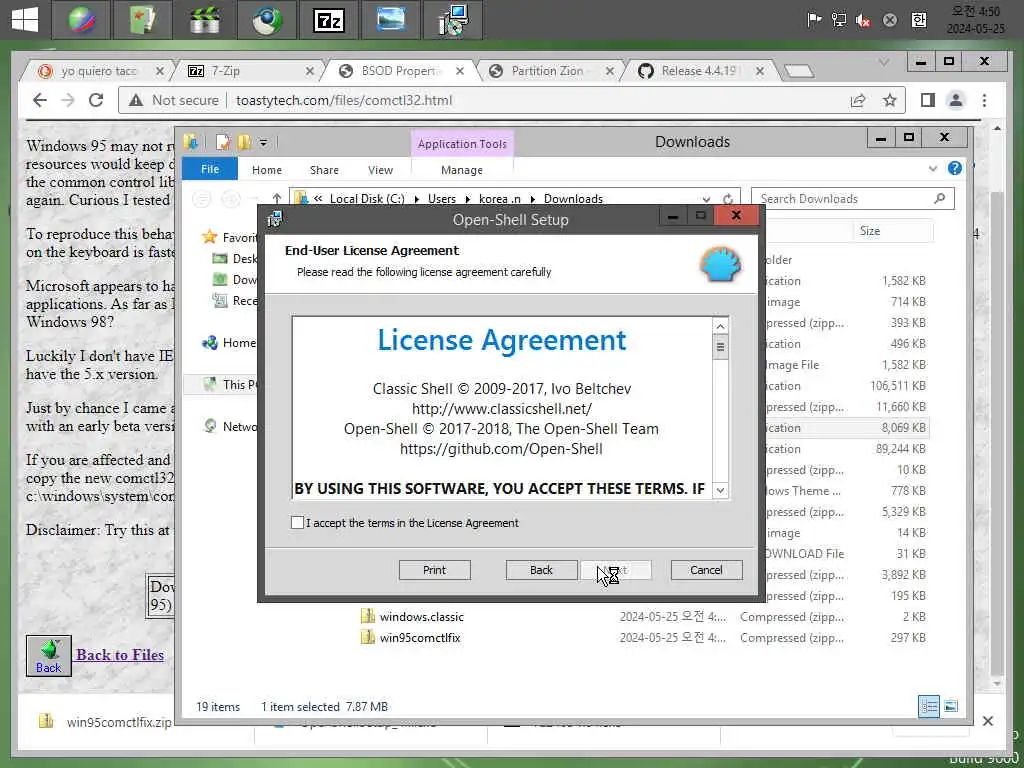Click the muted volume tray icon
1024x768 pixels.
[863, 20]
